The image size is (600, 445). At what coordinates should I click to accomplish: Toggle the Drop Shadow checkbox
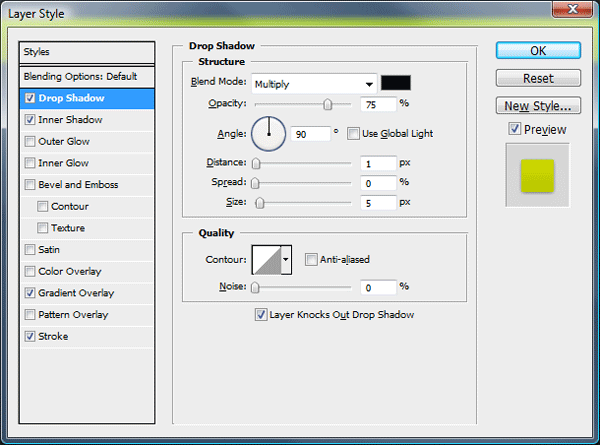[x=30, y=98]
